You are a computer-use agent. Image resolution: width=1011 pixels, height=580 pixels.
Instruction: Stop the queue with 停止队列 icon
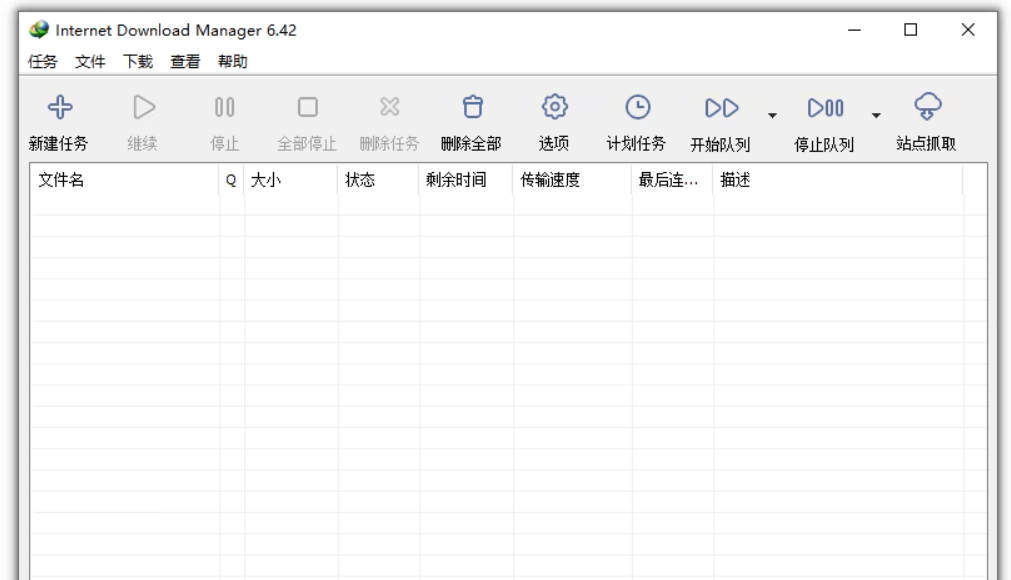tap(826, 107)
